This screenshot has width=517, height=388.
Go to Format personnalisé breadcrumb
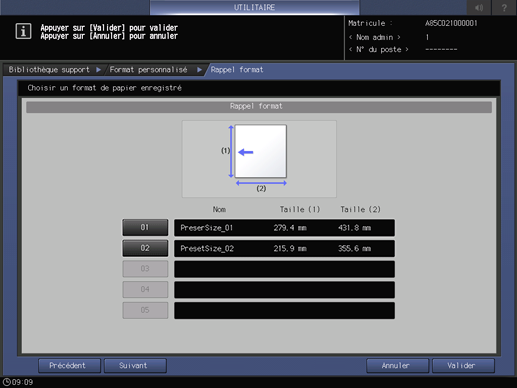(148, 70)
